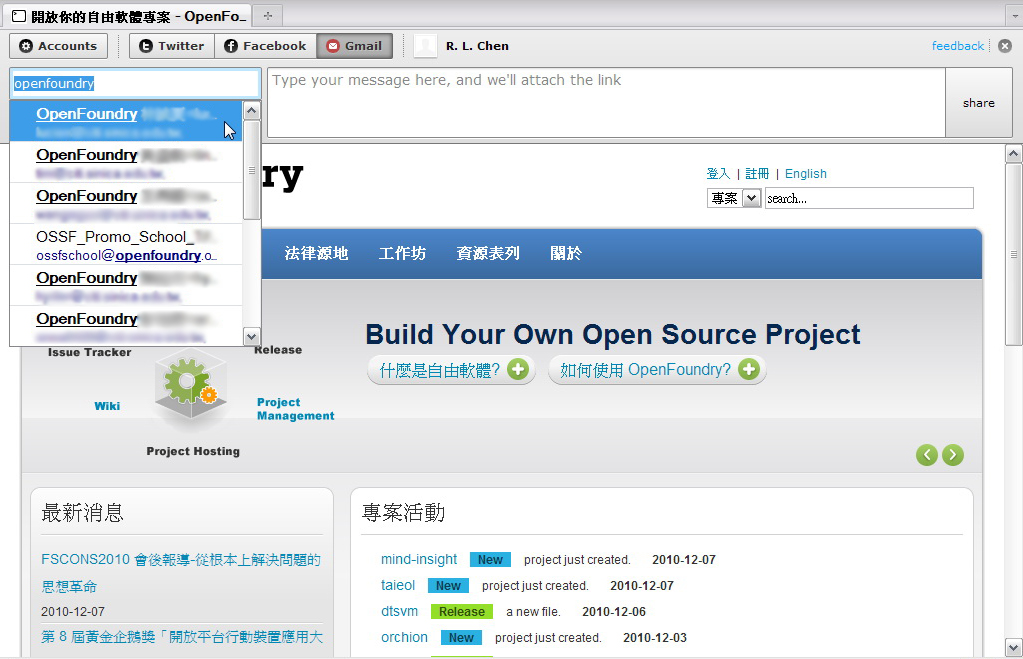Choose the OSSF_Promo_School contact suggestion
1023x659 pixels.
tap(126, 245)
